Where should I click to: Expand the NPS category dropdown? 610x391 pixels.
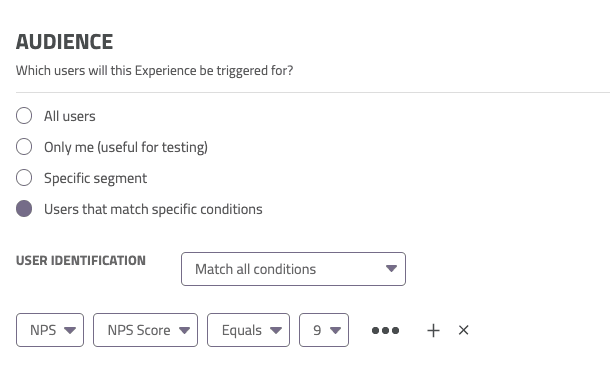point(50,330)
